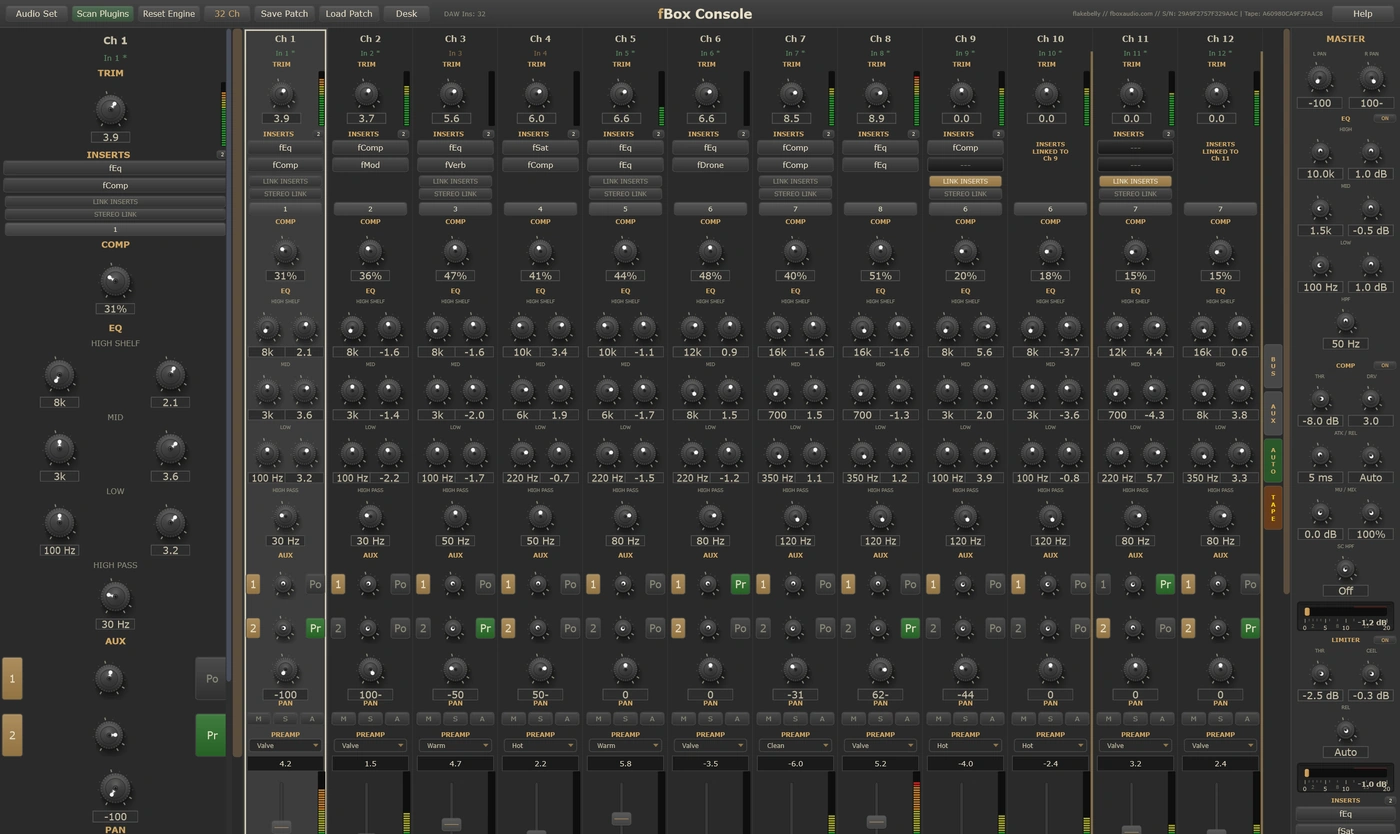Open the Ch 2 Preamp dropdown
Image resolution: width=1400 pixels, height=834 pixels.
point(370,745)
